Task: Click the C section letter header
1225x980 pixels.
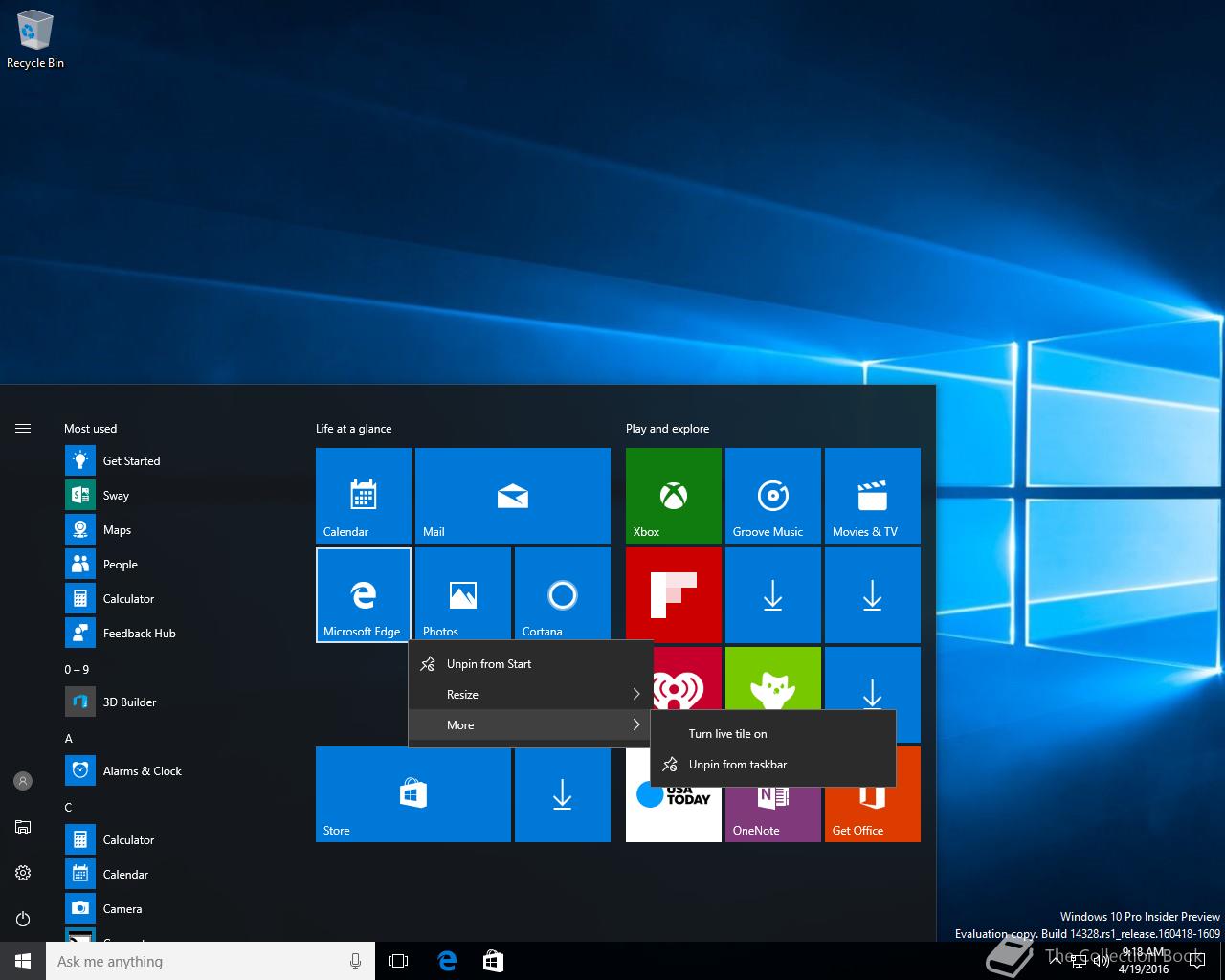Action: (68, 807)
